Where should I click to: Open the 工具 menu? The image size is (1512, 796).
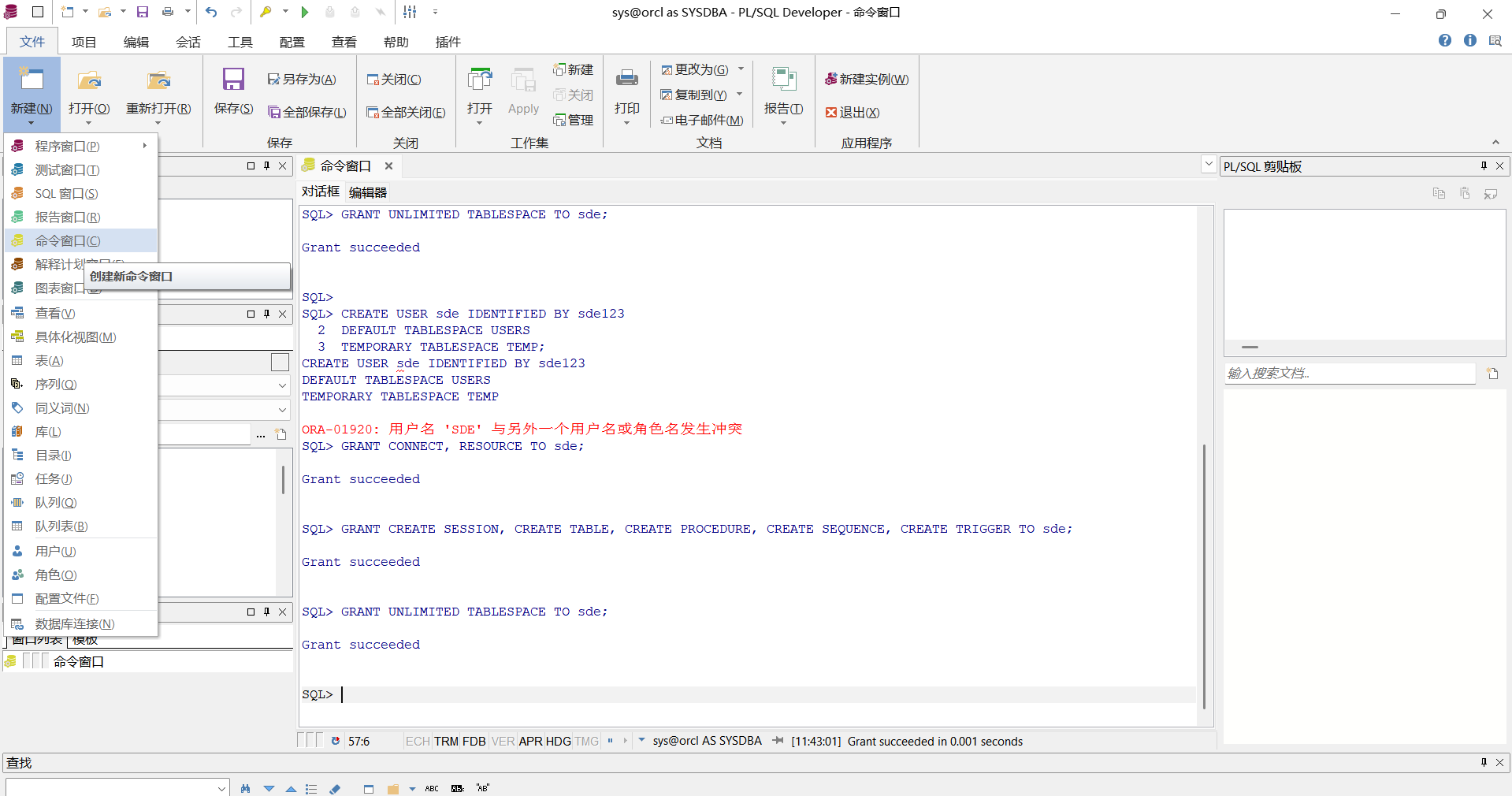240,42
